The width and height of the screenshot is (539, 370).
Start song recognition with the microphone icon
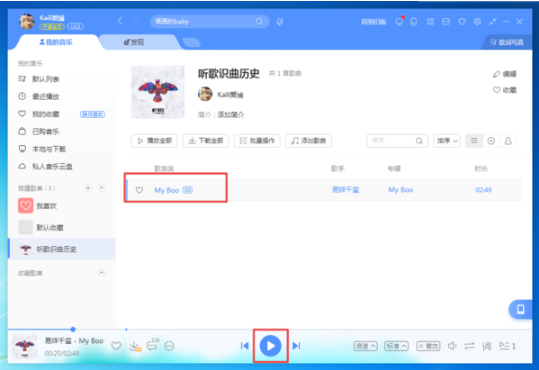(280, 22)
